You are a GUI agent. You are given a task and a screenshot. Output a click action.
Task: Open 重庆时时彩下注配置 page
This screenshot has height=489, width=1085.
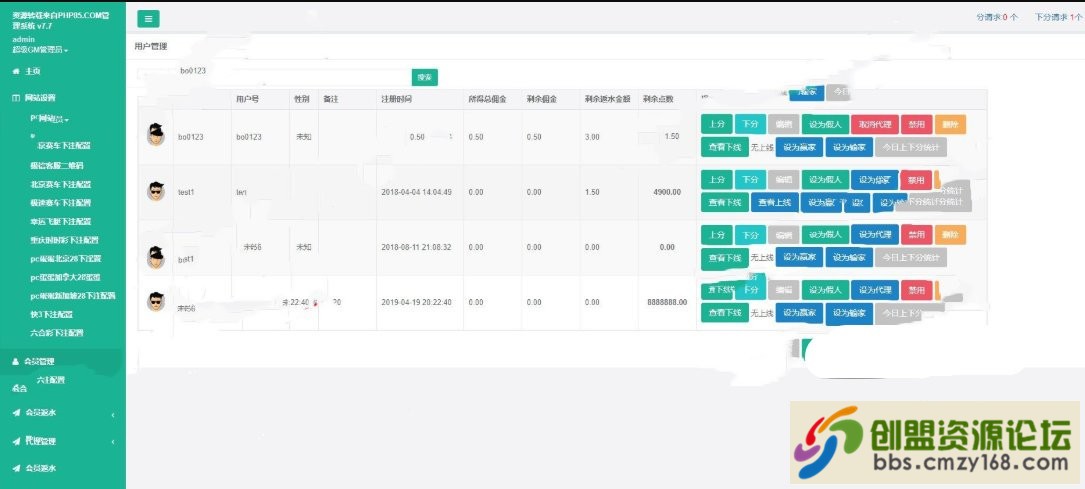click(x=64, y=240)
